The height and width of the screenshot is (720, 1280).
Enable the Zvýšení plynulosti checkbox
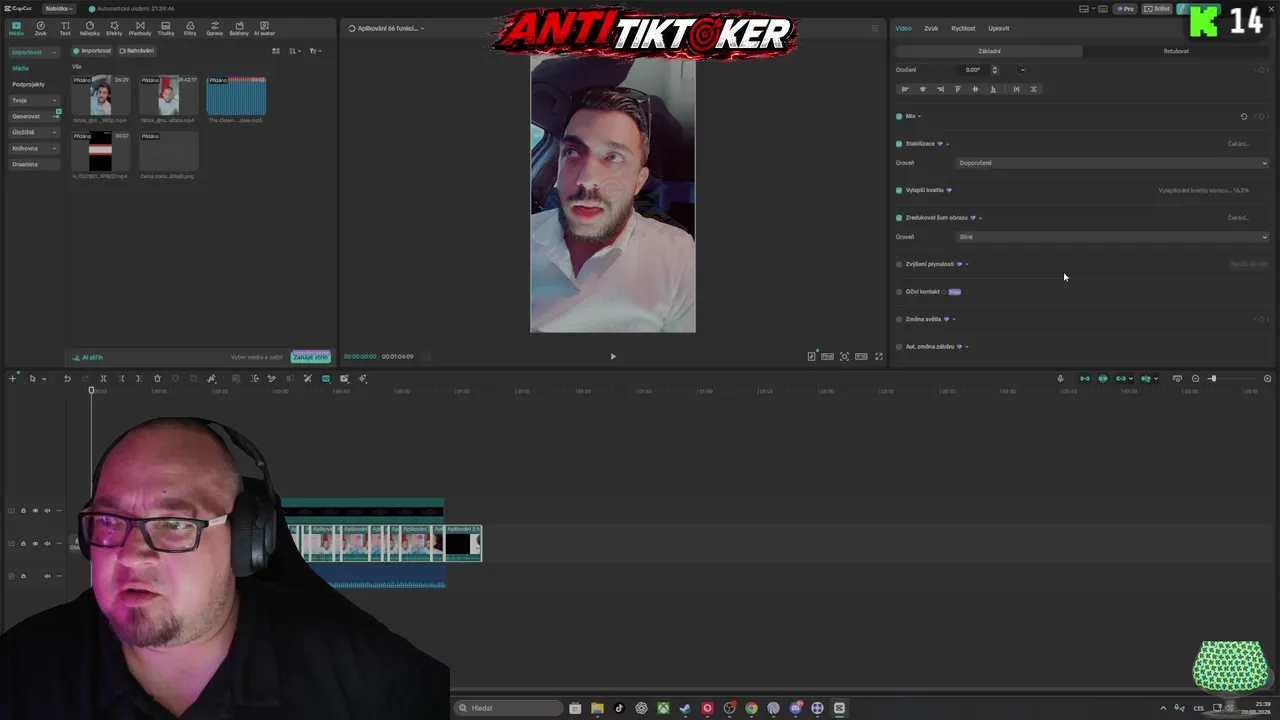tap(899, 265)
